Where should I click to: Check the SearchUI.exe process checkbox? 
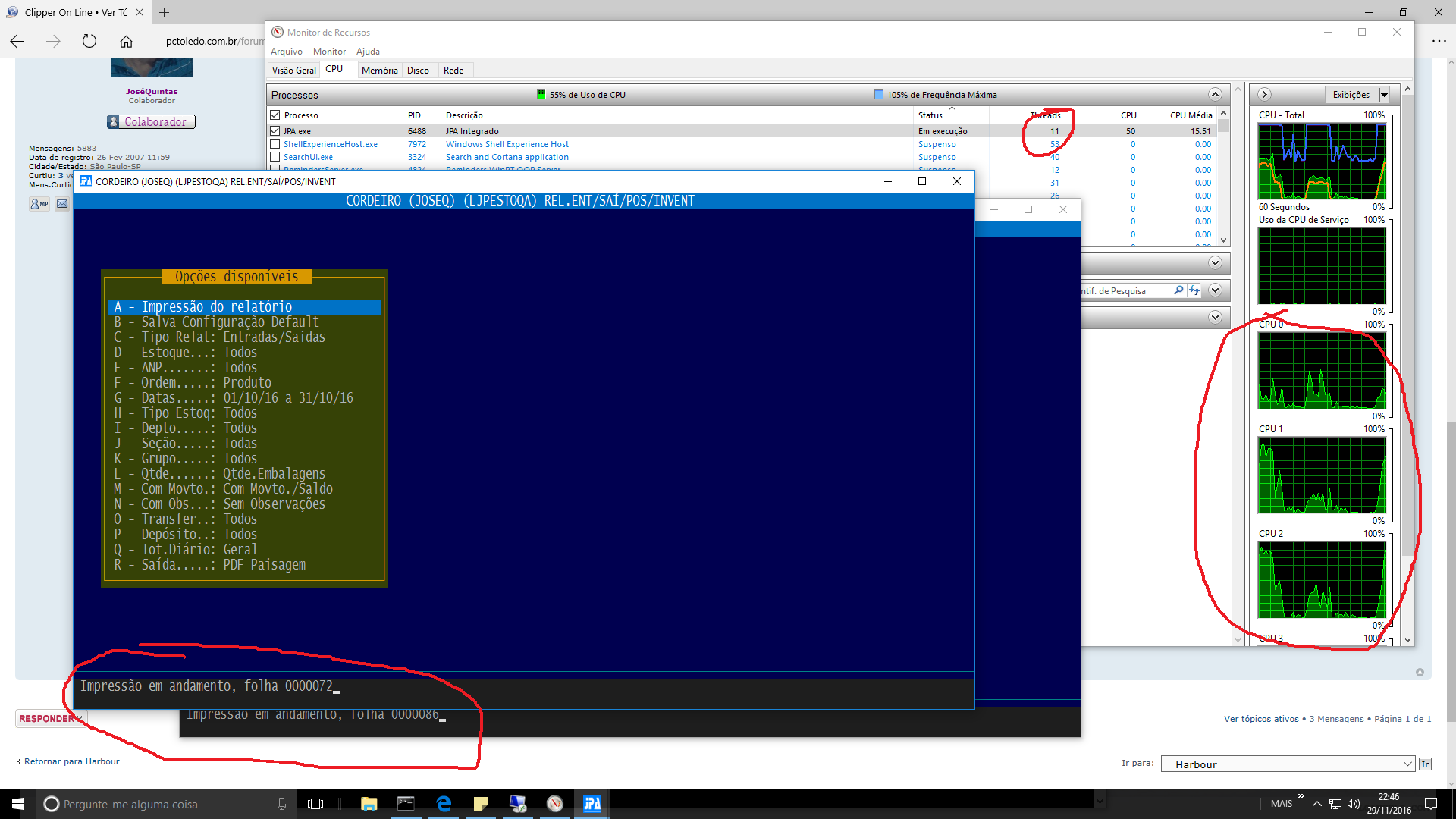(275, 157)
